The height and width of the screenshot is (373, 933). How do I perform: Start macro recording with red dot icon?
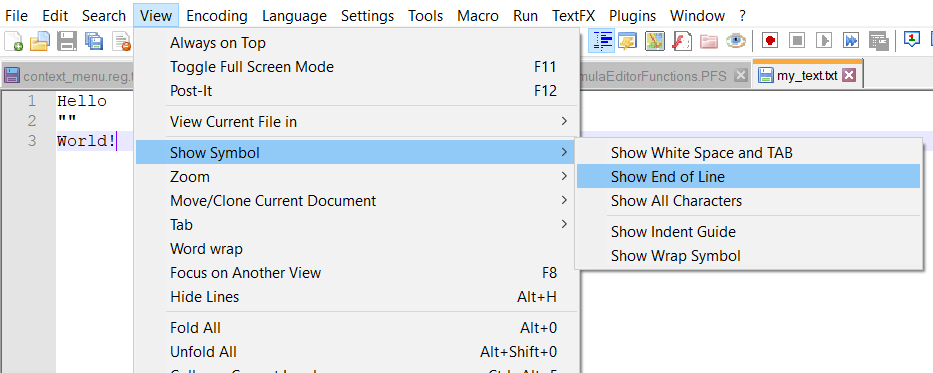(771, 41)
